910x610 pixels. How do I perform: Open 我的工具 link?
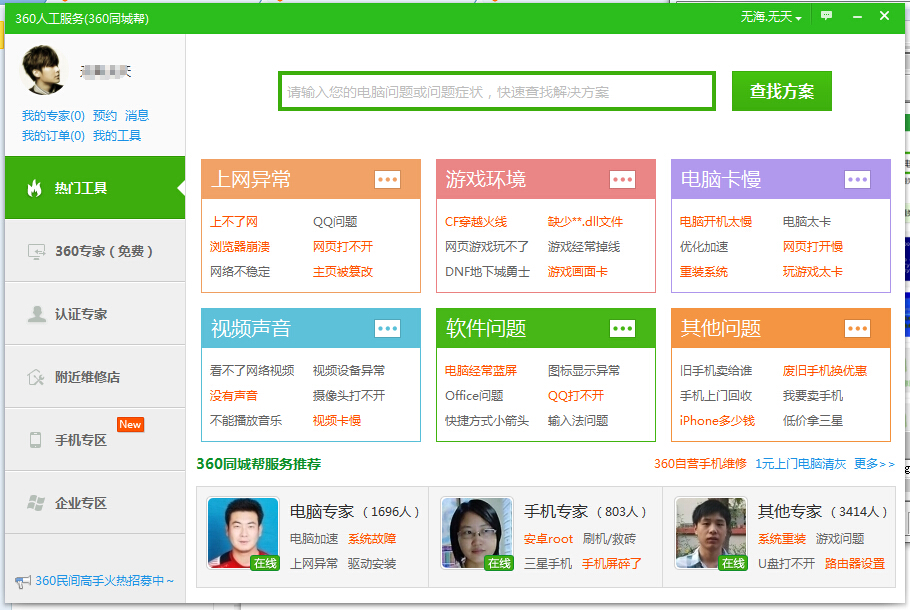click(x=117, y=136)
